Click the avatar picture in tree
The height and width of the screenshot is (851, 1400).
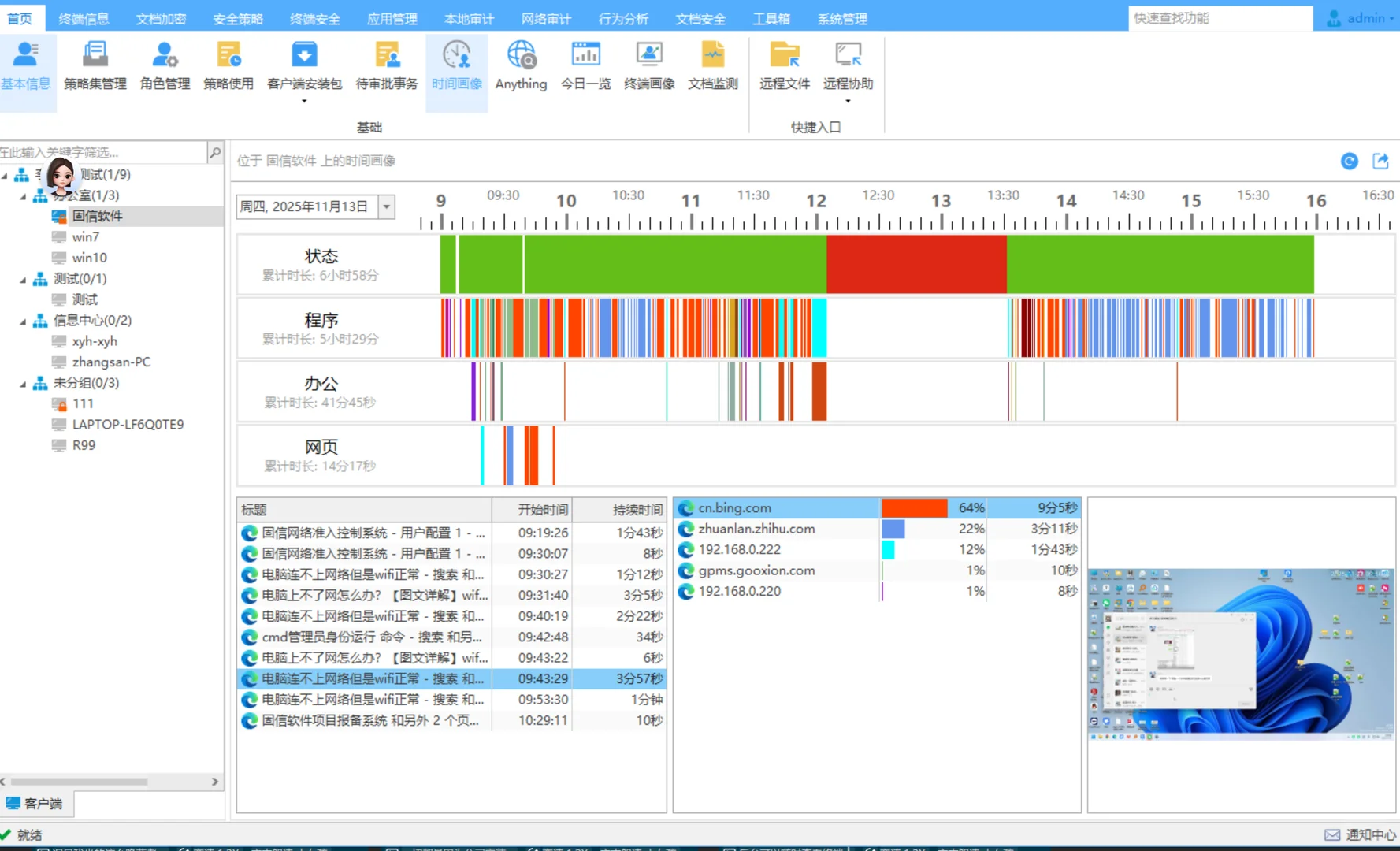pyautogui.click(x=61, y=175)
